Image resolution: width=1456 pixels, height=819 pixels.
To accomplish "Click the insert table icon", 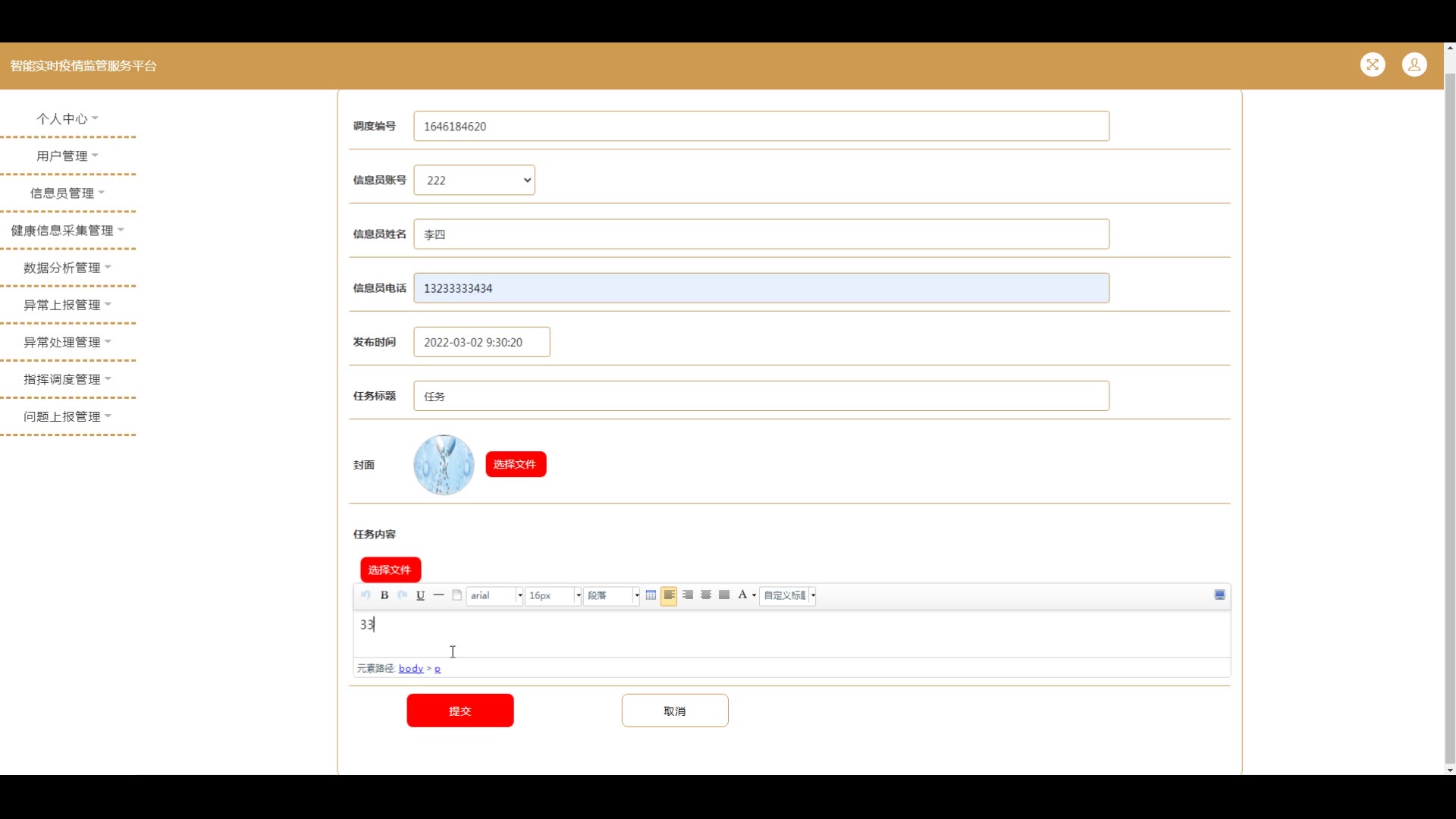I will point(651,595).
